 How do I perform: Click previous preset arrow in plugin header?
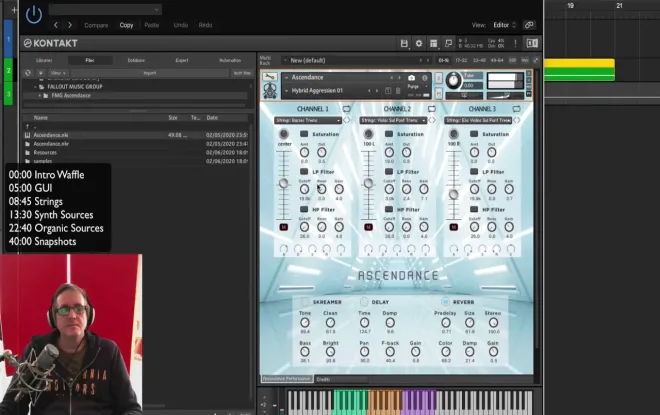(x=56, y=25)
